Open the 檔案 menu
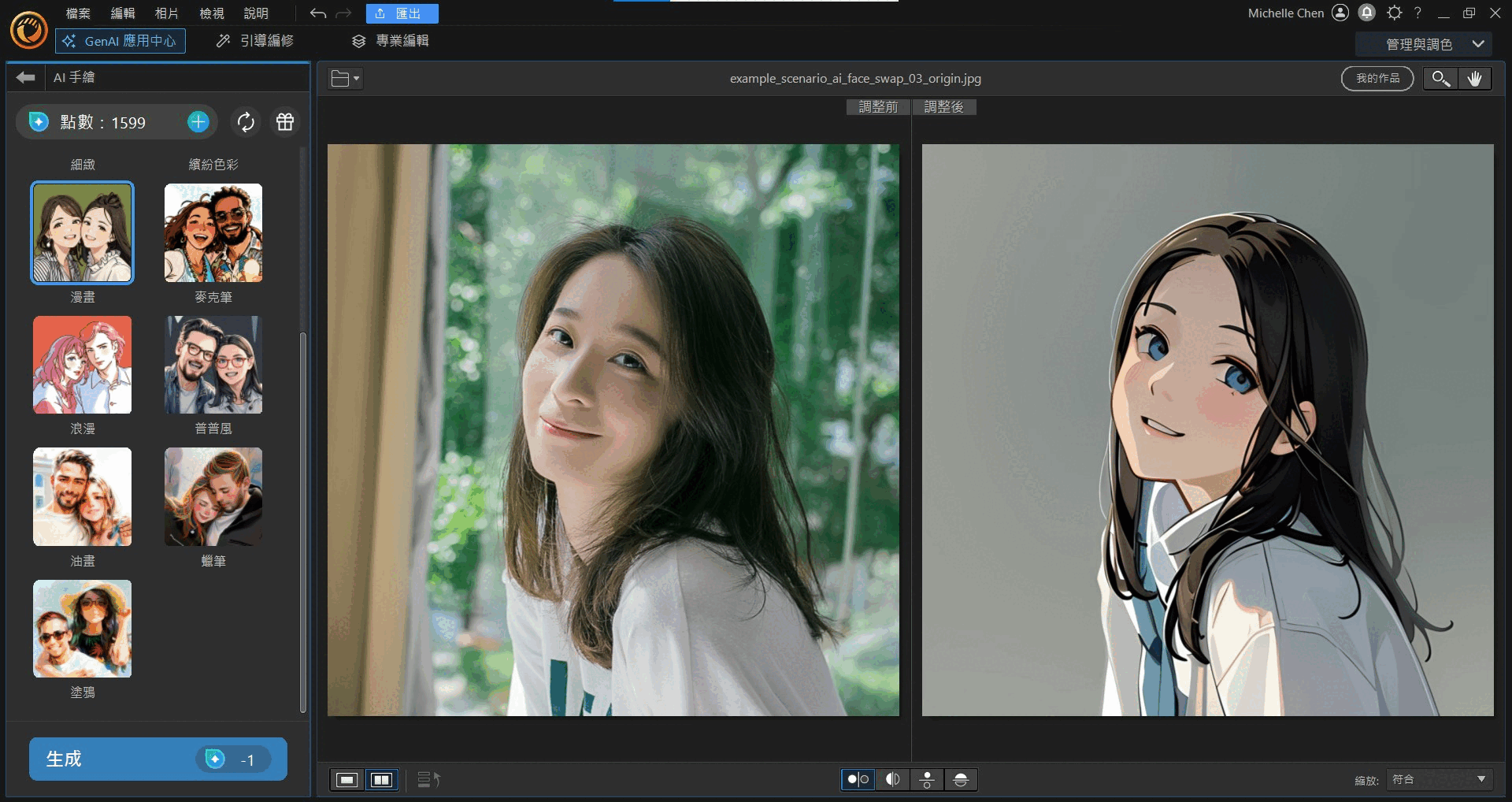1512x802 pixels. point(78,13)
